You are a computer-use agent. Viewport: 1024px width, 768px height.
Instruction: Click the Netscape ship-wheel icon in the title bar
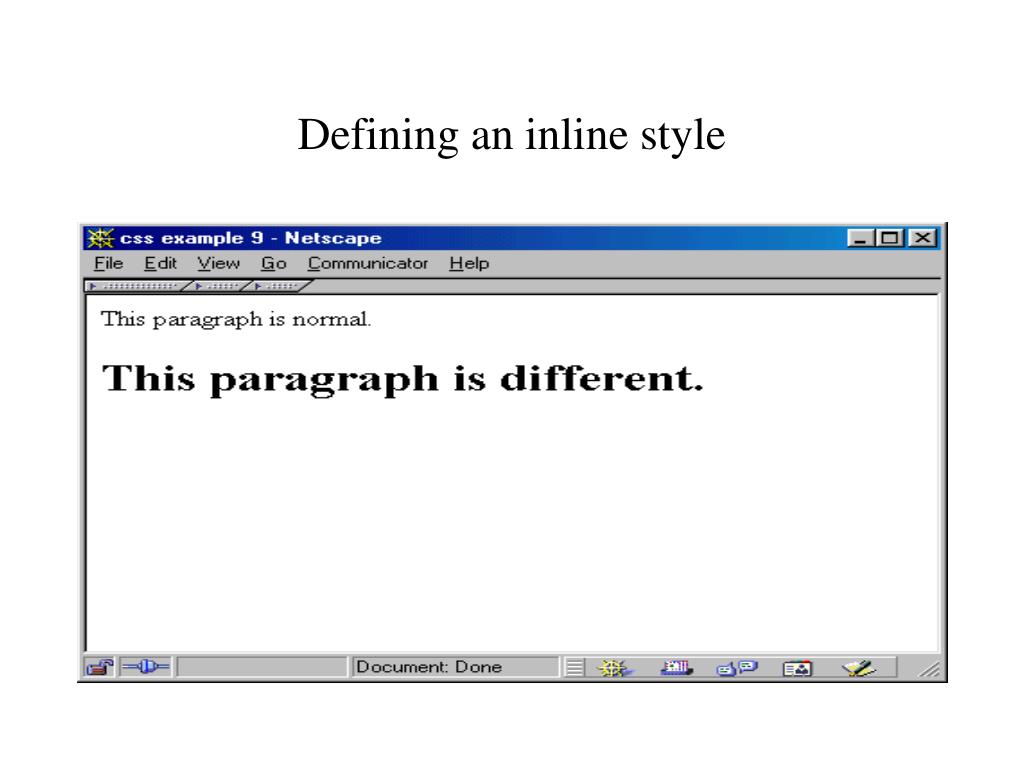coord(101,238)
